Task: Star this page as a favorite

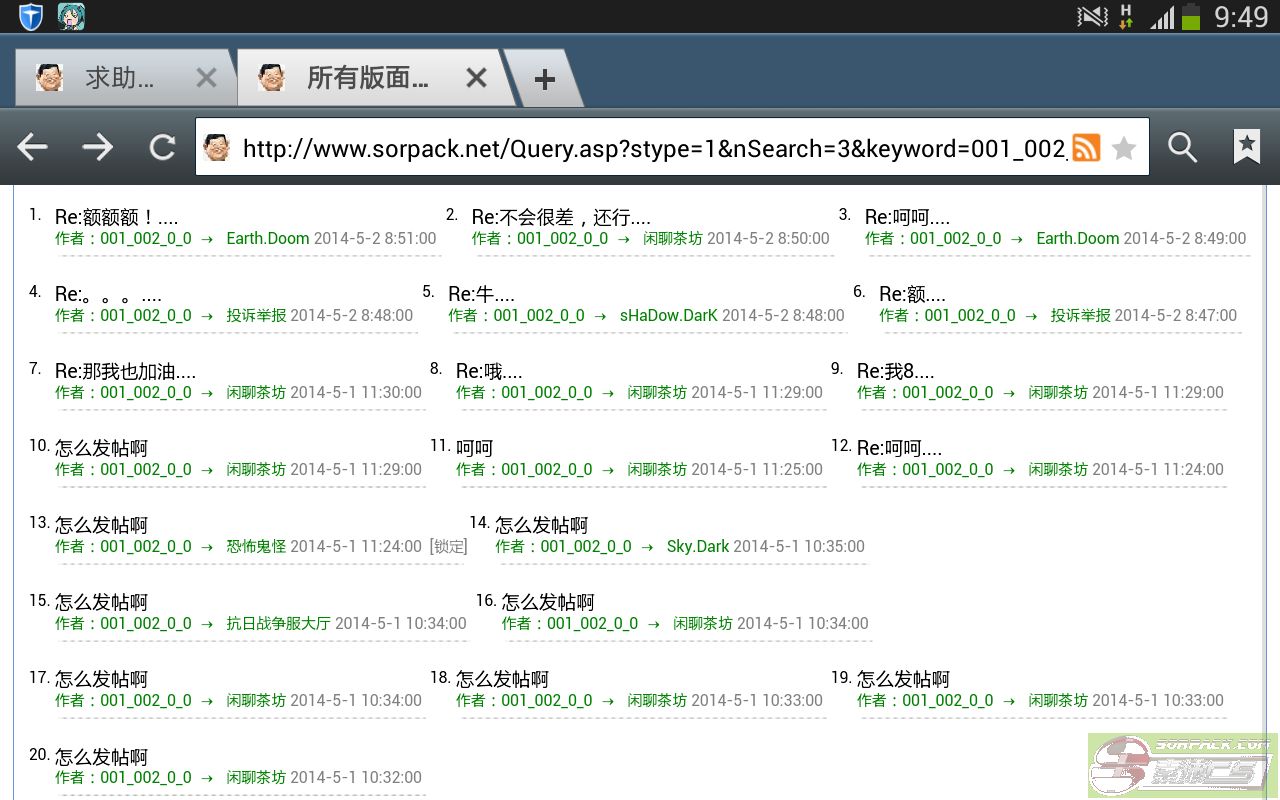Action: tap(1124, 148)
